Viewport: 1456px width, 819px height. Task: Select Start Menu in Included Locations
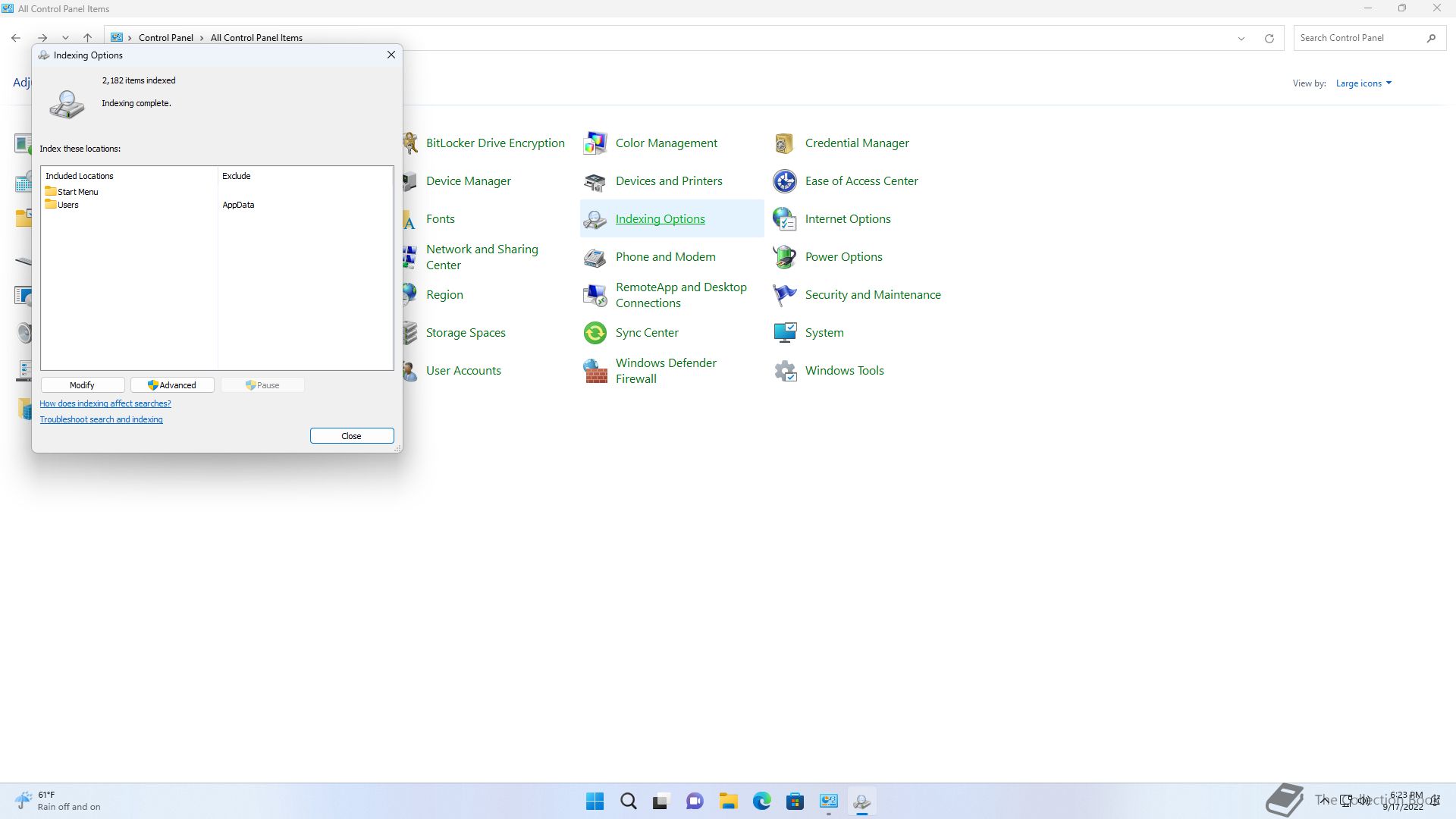[72, 192]
